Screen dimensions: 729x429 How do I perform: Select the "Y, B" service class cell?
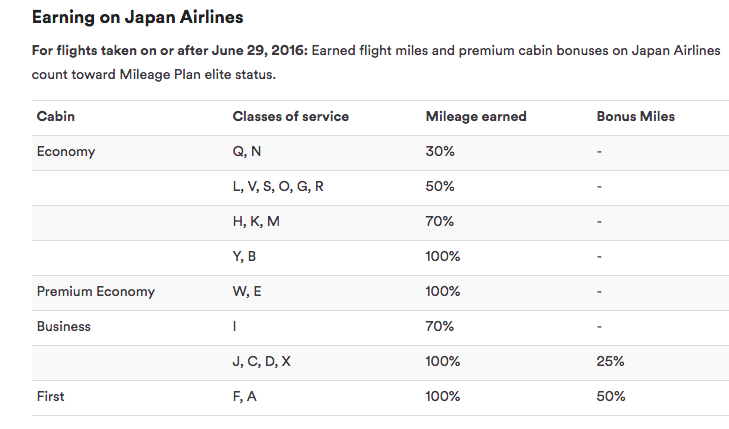tap(245, 257)
